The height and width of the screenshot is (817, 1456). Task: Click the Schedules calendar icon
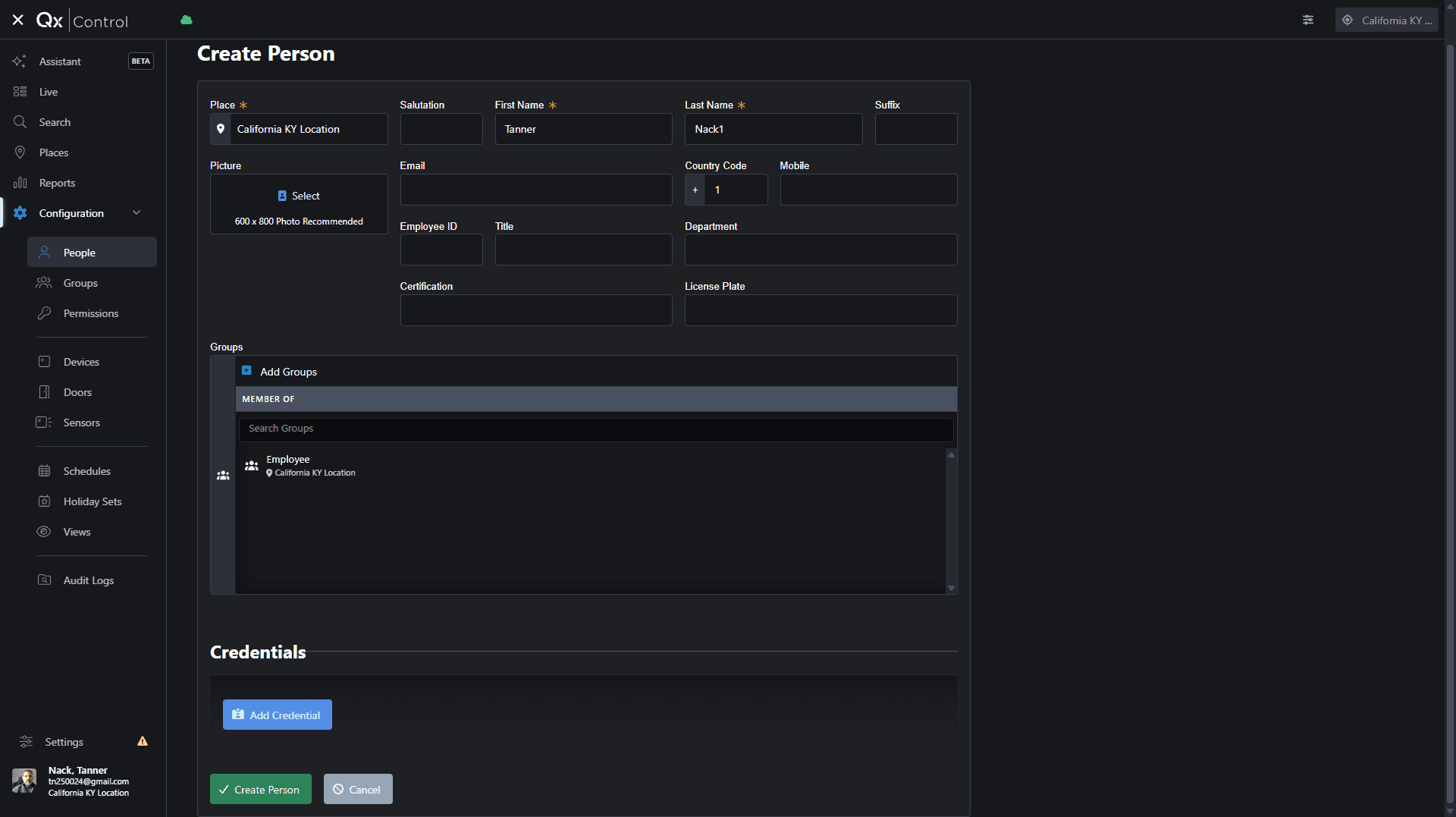click(x=44, y=471)
